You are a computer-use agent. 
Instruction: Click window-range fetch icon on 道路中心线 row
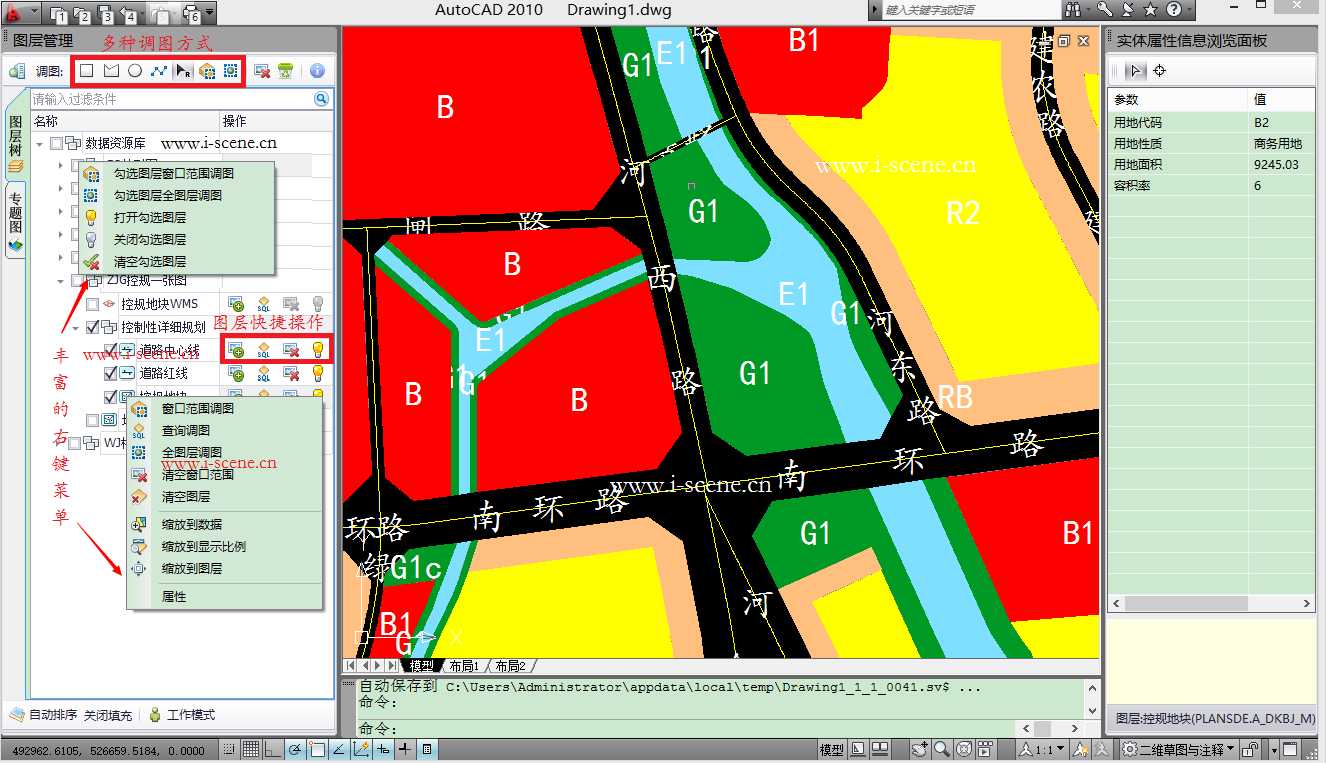(237, 350)
